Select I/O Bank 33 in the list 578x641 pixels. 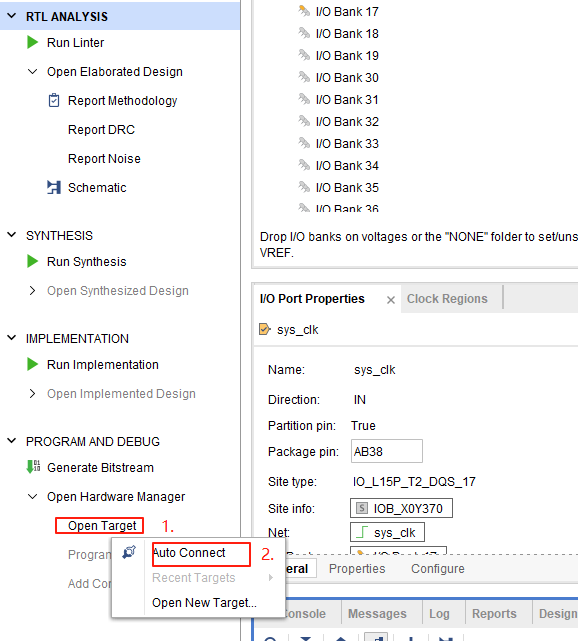(347, 143)
